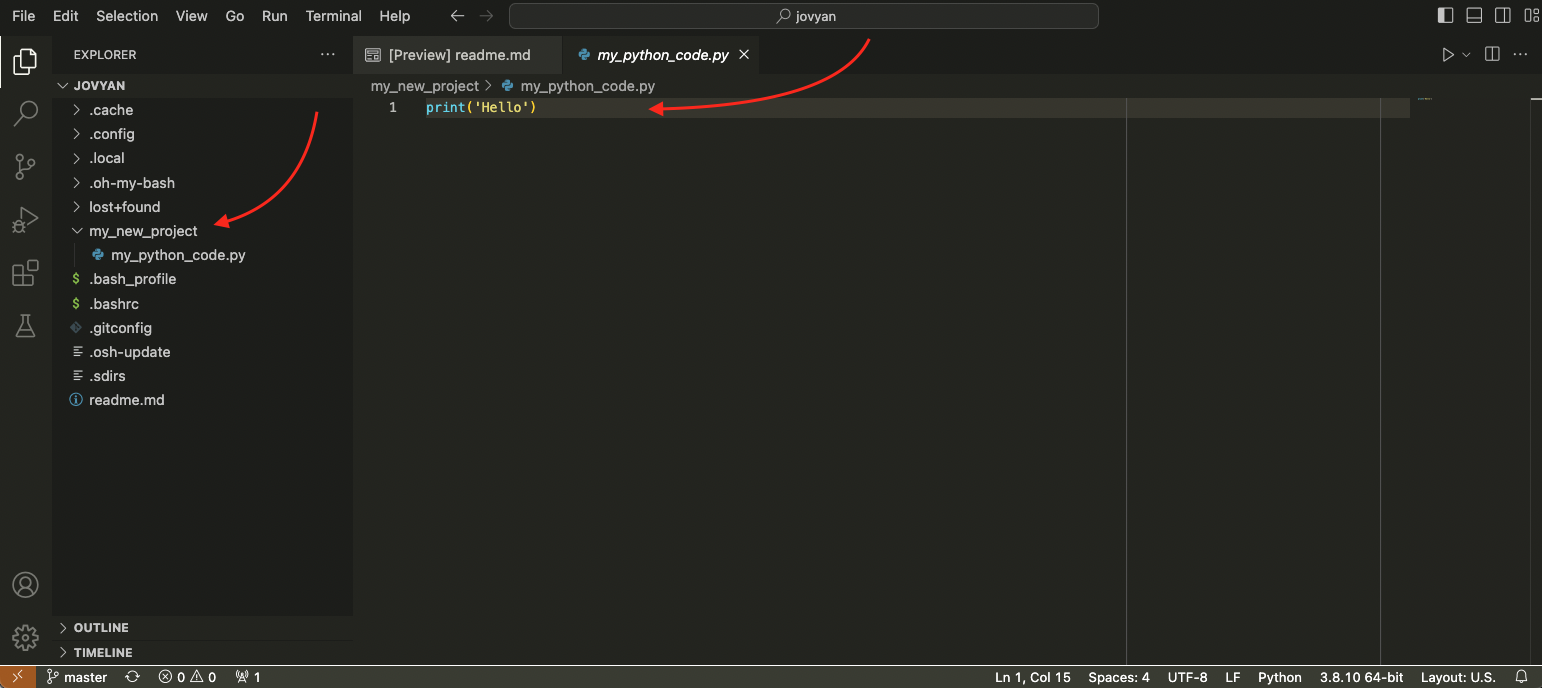The width and height of the screenshot is (1542, 688).
Task: Open Explorer views and more actions ellipsis
Action: [328, 55]
